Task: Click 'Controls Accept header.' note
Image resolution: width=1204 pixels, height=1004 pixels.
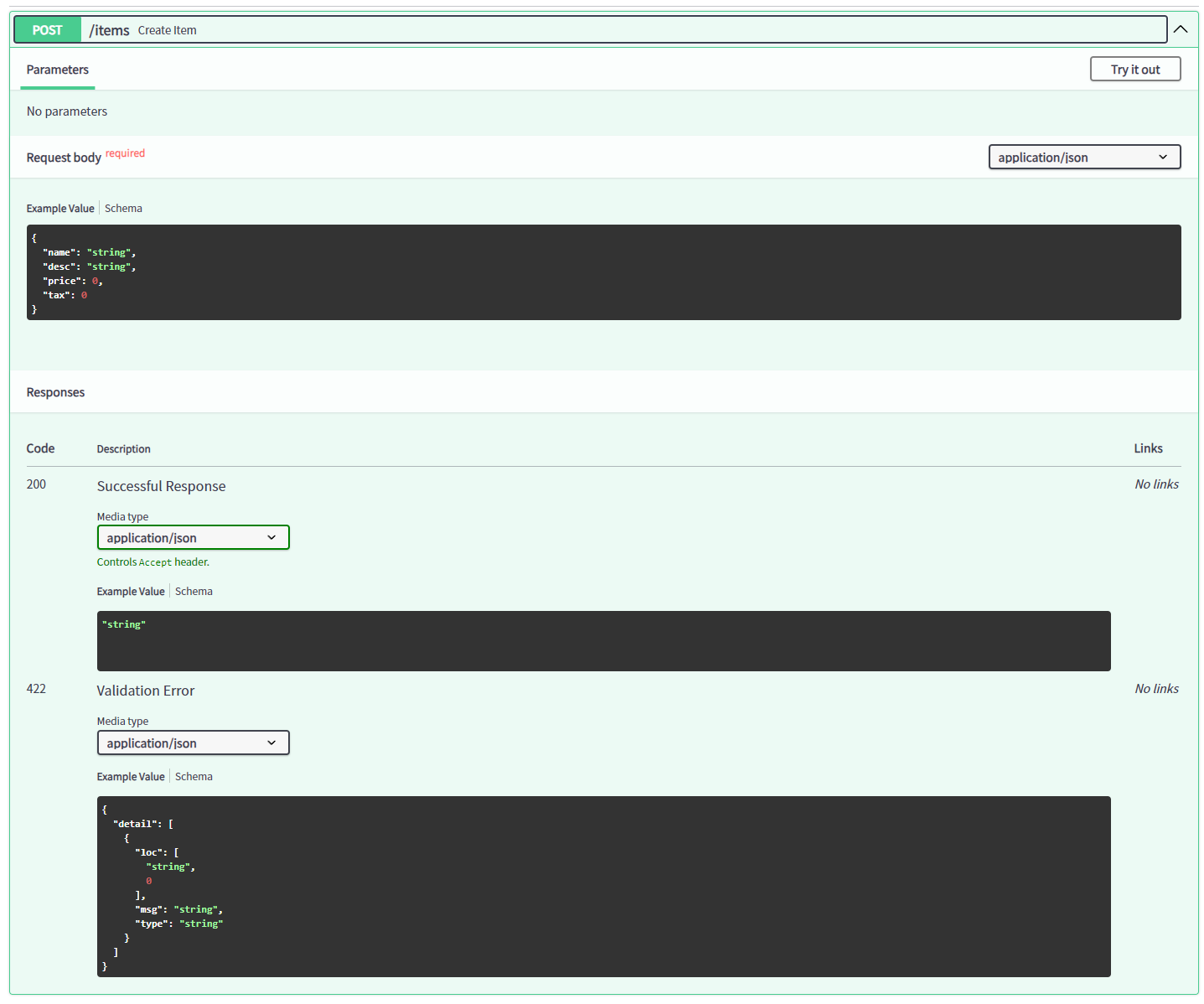Action: click(x=153, y=562)
